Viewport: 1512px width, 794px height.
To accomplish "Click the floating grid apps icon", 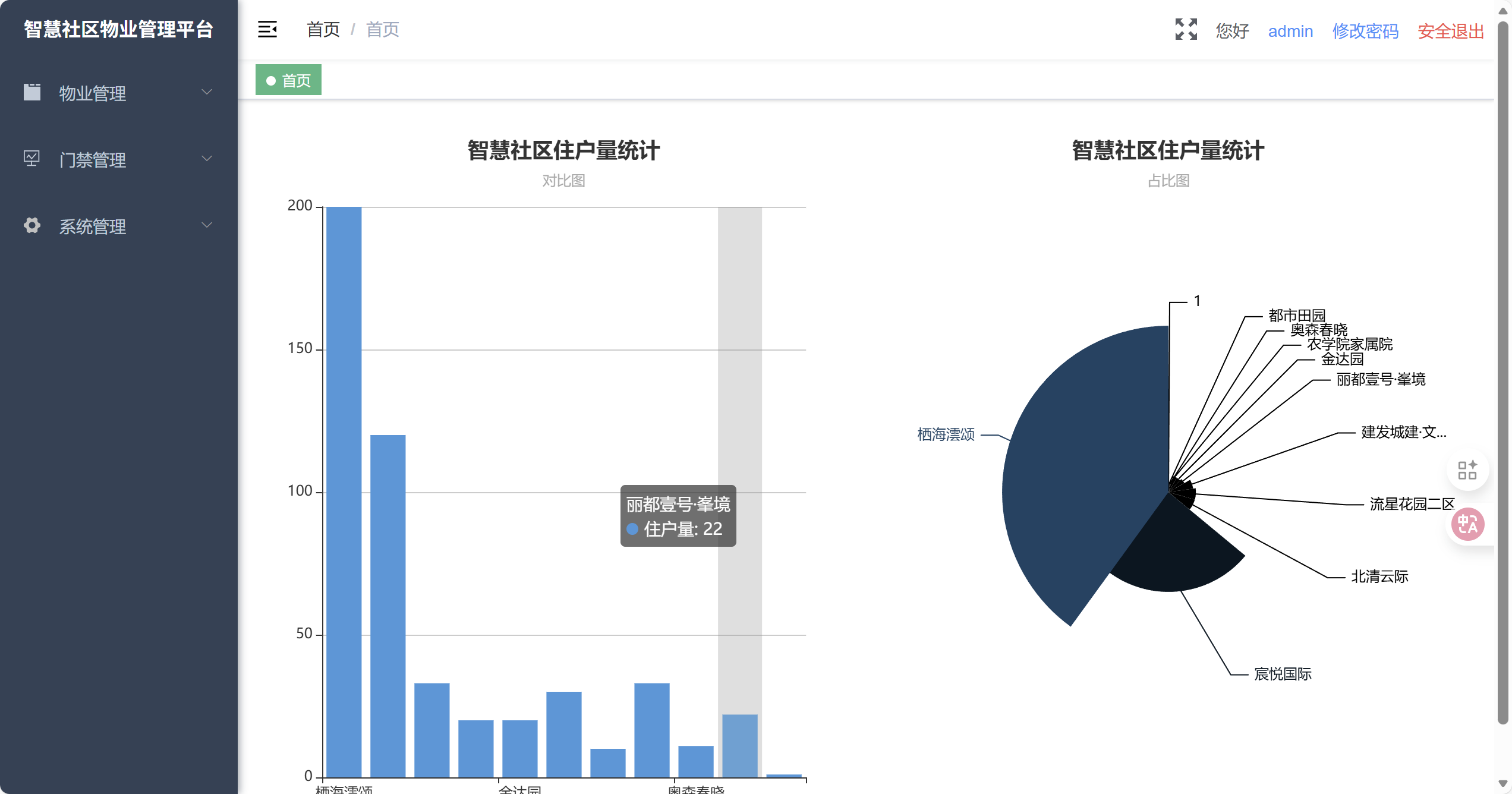I will pos(1467,470).
